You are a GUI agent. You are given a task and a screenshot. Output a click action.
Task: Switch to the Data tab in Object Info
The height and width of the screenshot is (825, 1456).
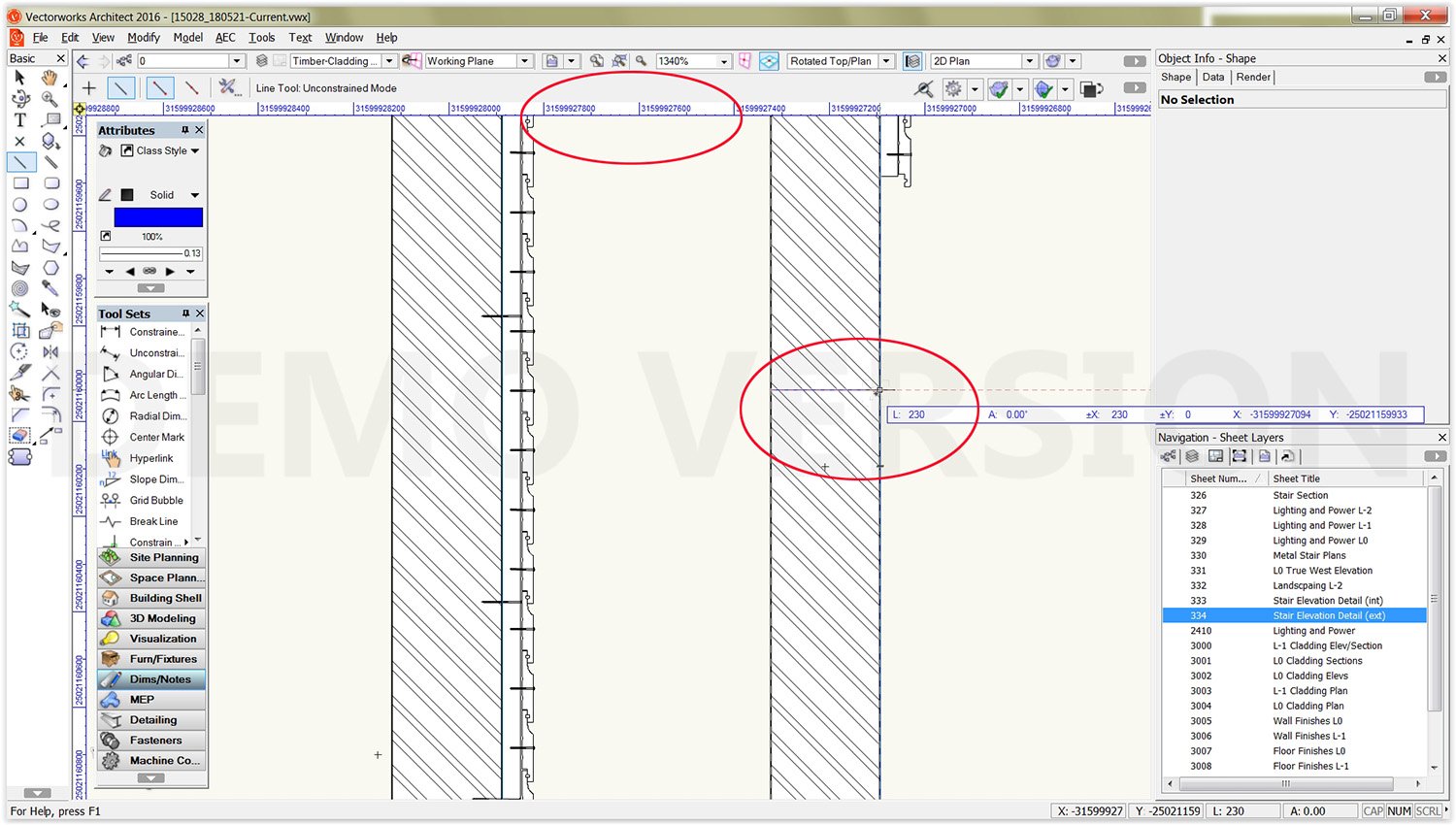click(x=1212, y=77)
